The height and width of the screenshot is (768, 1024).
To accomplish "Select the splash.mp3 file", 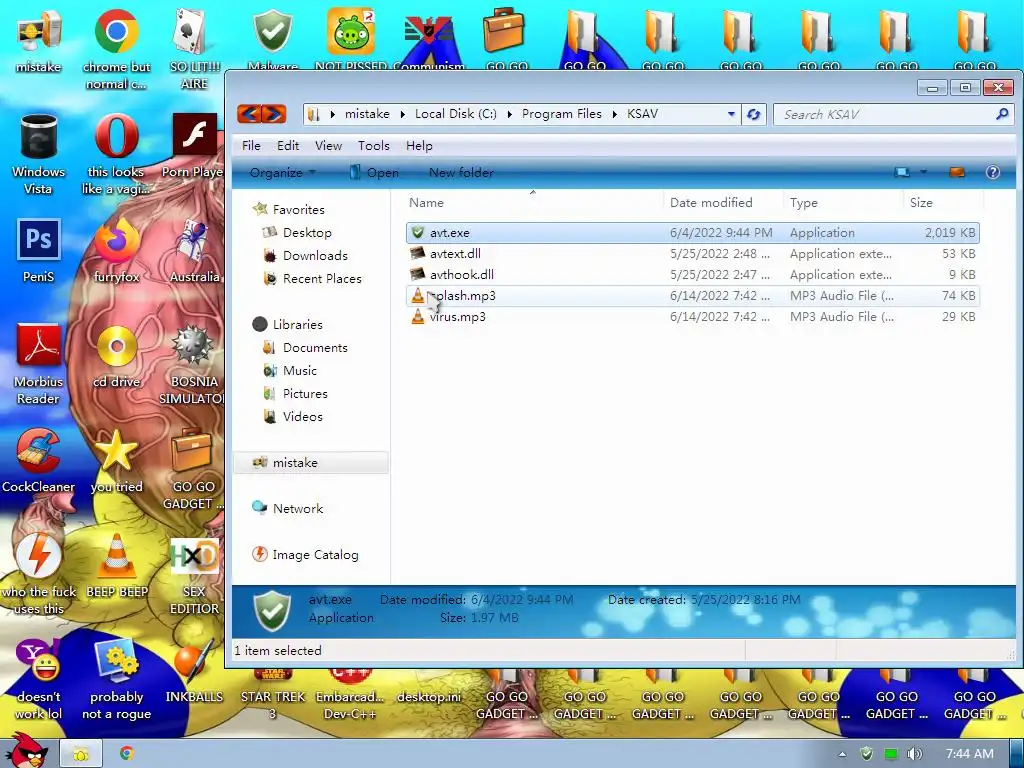I will 693,296.
